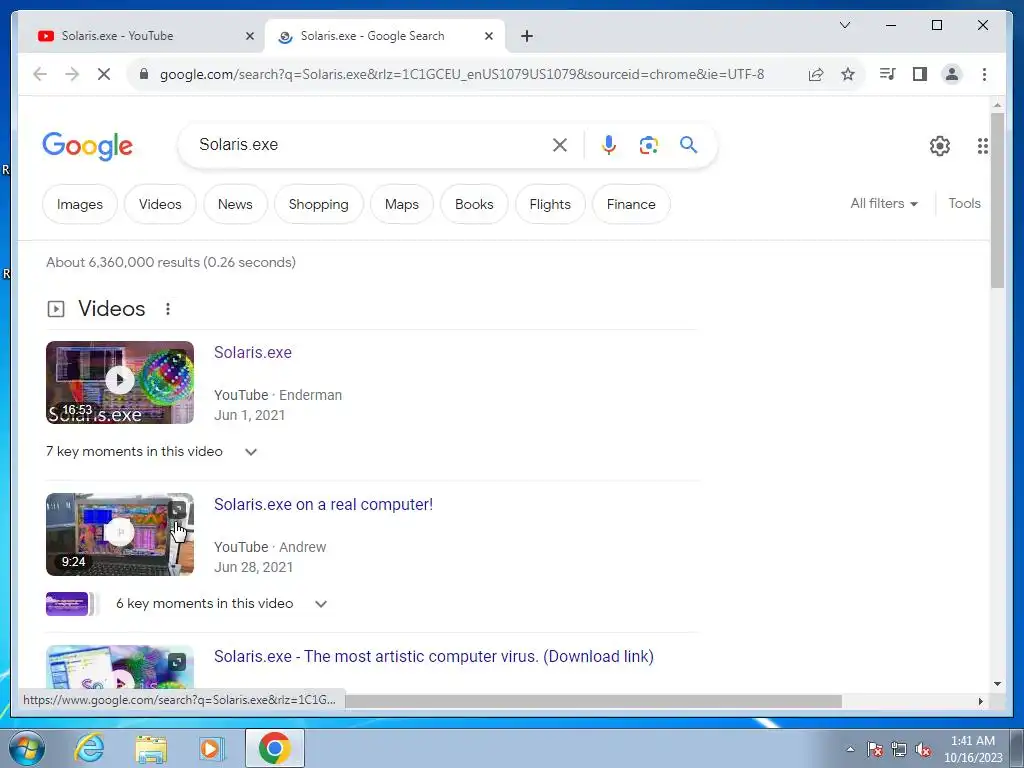The image size is (1024, 768).
Task: Open search Tools
Action: (x=965, y=204)
